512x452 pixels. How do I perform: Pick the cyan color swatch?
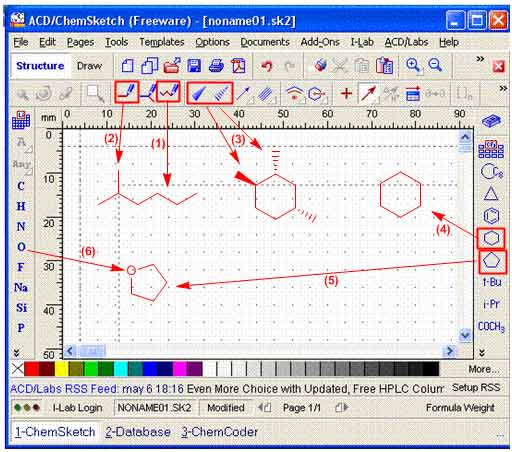(x=121, y=369)
